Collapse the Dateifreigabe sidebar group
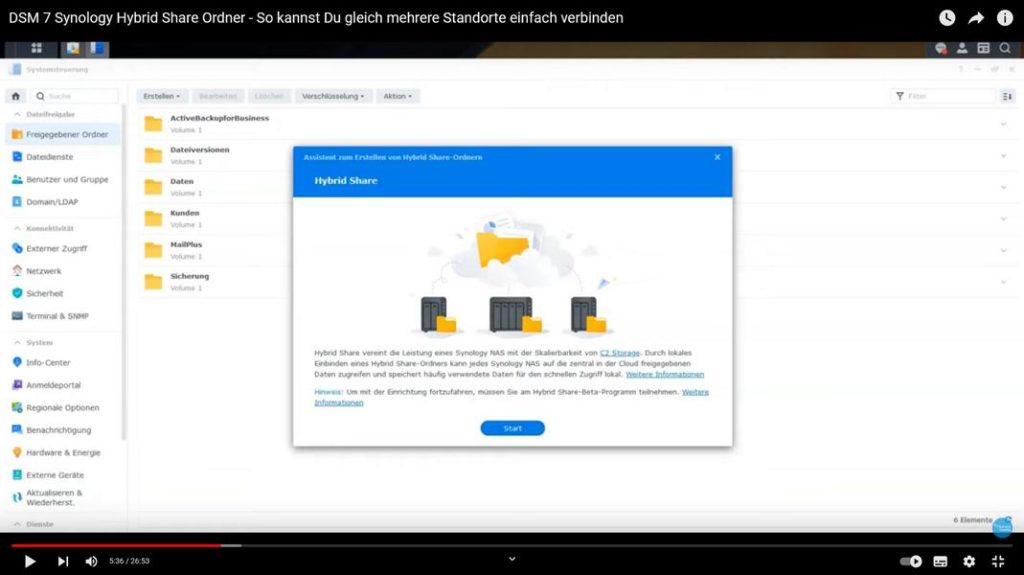This screenshot has width=1024, height=575. (18, 114)
